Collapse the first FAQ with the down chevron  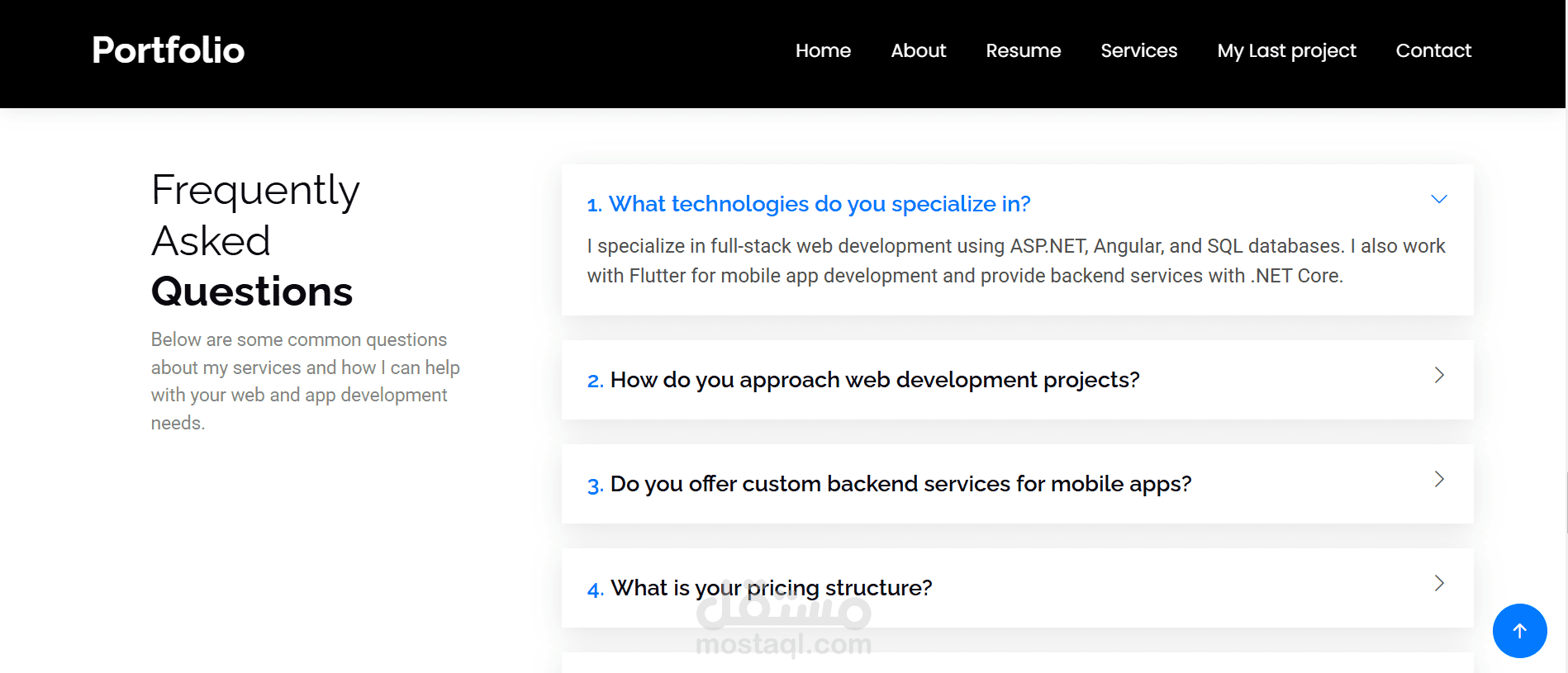pos(1438,199)
